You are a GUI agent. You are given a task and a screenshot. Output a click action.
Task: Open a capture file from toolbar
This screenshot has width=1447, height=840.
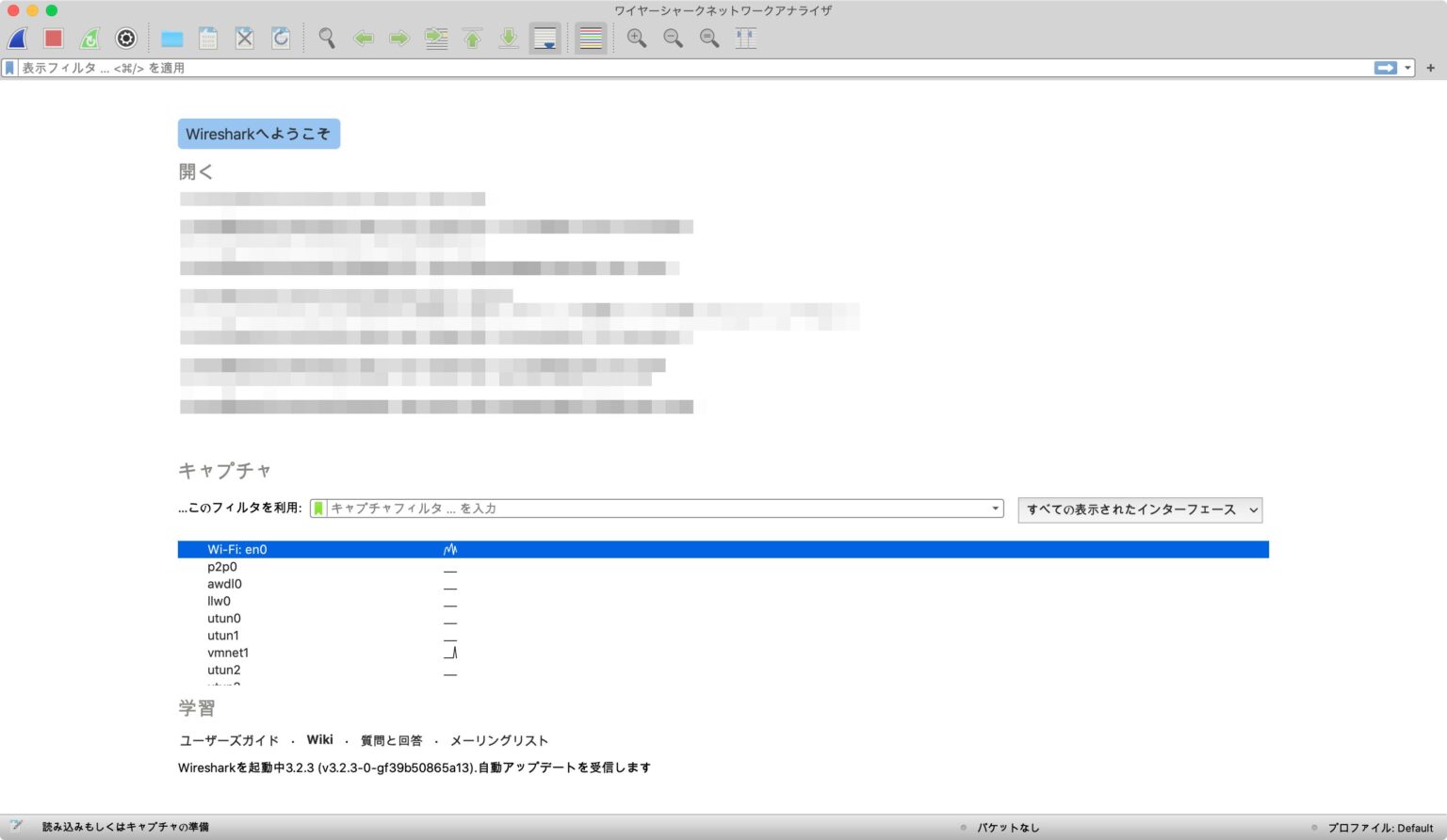coord(171,39)
